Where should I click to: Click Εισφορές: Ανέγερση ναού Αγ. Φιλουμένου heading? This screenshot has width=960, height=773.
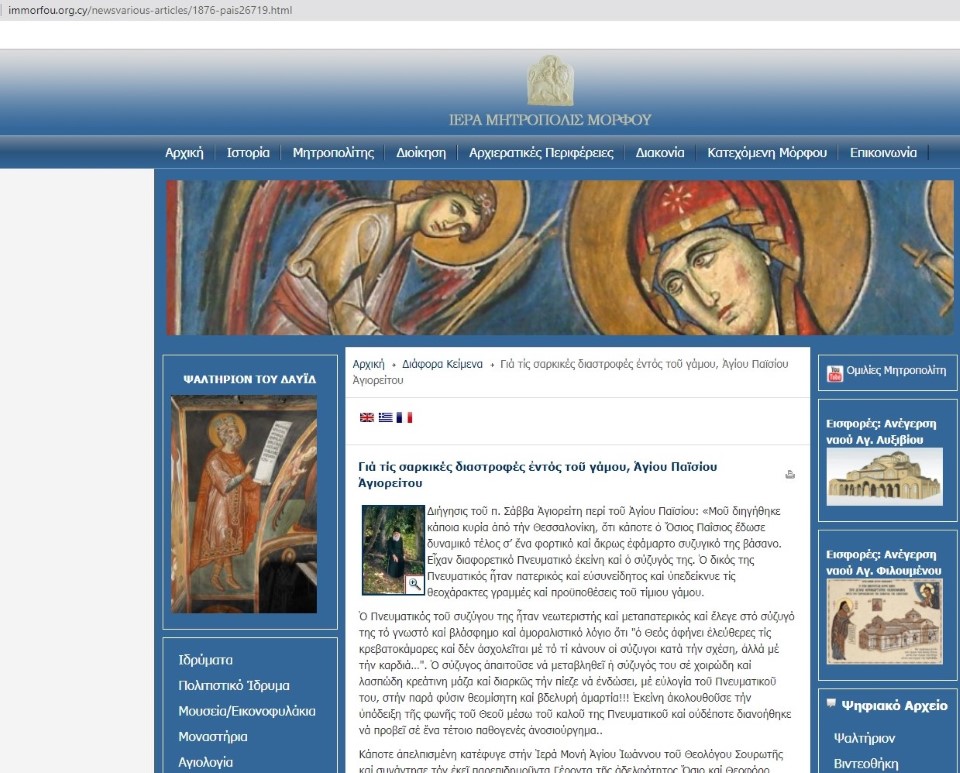coord(883,562)
